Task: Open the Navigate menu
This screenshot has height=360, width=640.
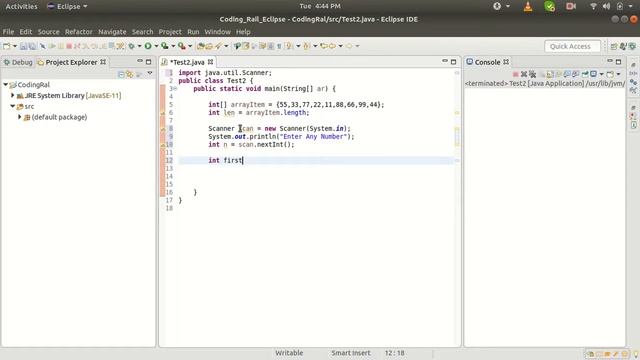Action: click(x=112, y=32)
